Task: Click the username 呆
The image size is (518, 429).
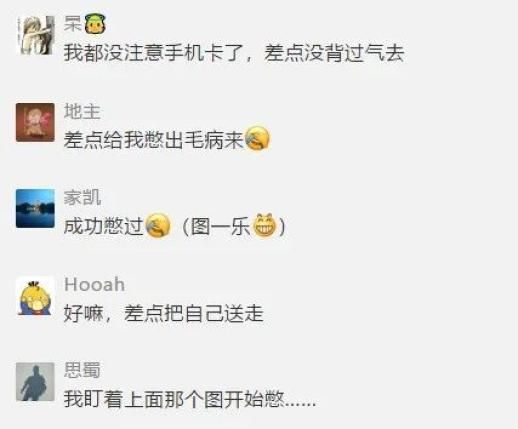Action: coord(73,24)
